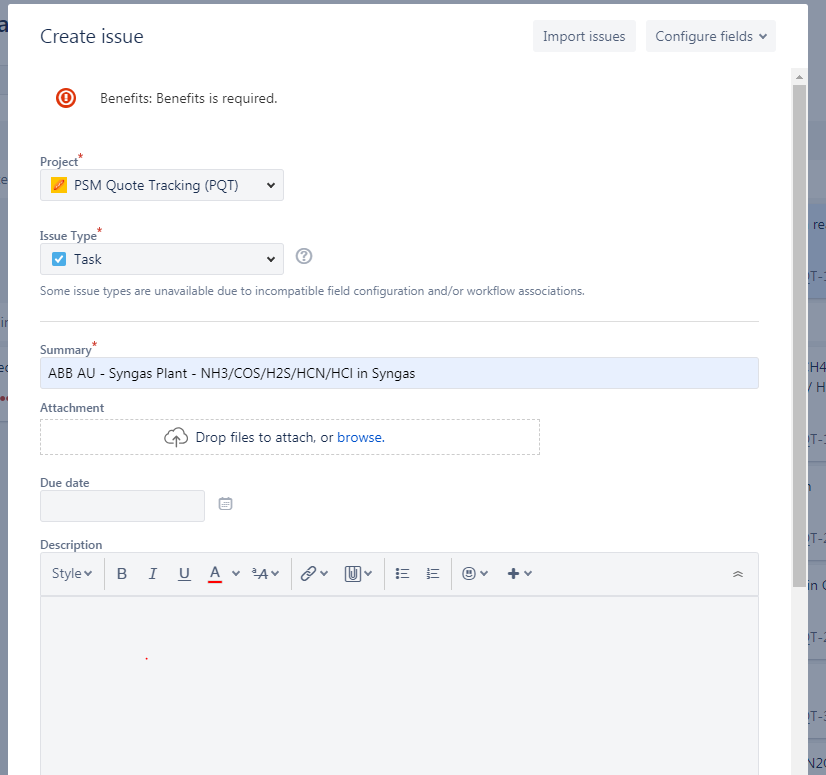Open text color picker dropdown arrow

[x=236, y=573]
